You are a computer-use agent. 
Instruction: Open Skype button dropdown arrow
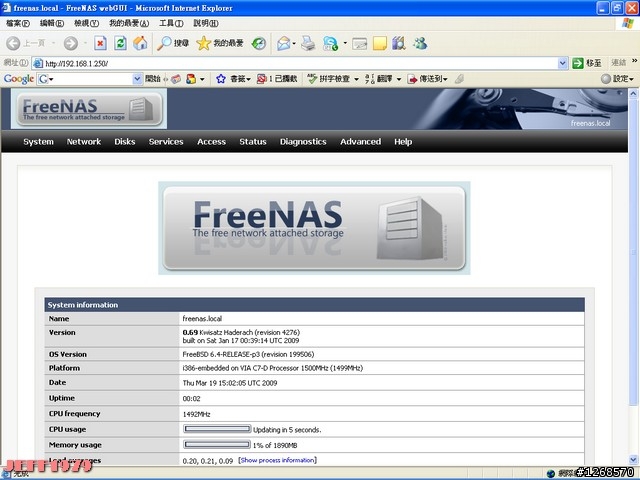[x=345, y=43]
